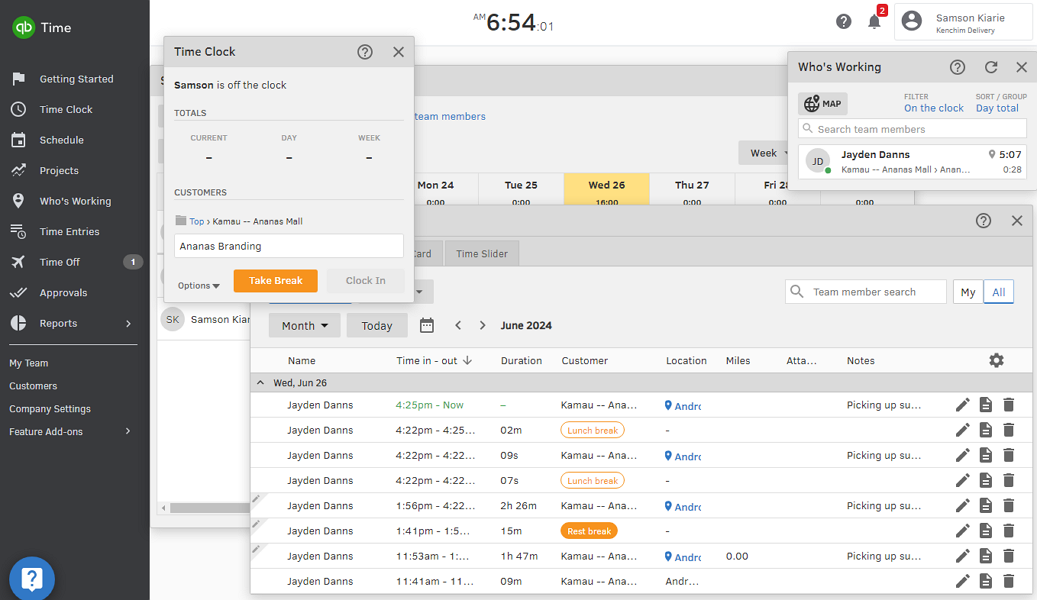
Task: Edit Jayden Danns's 4:25pm timesheet entry
Action: coord(962,405)
